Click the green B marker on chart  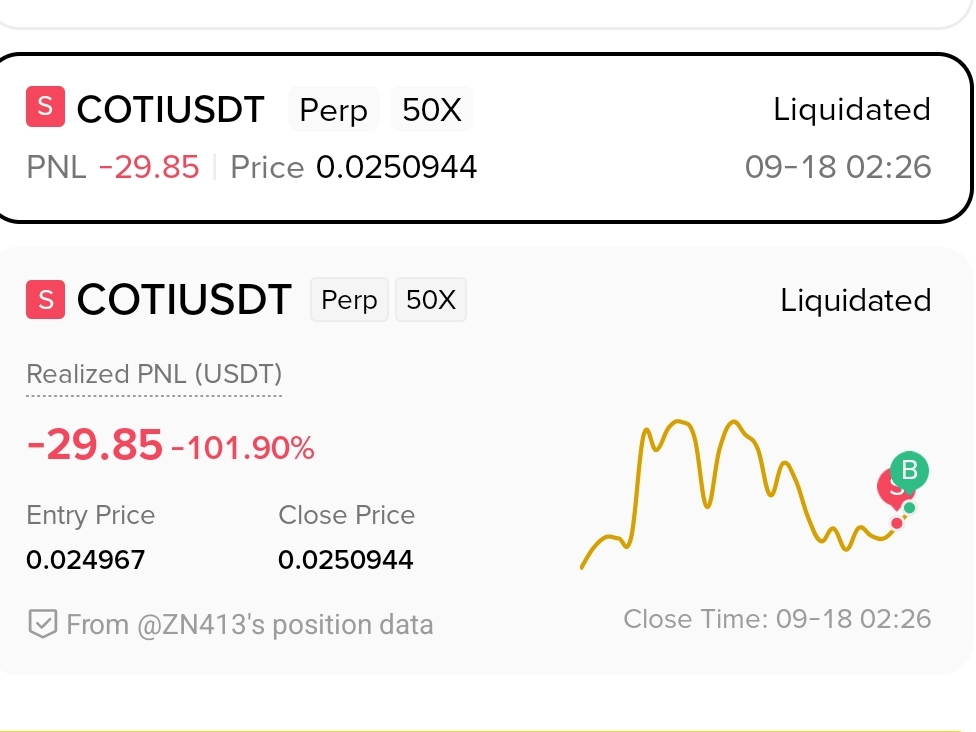pyautogui.click(x=909, y=471)
